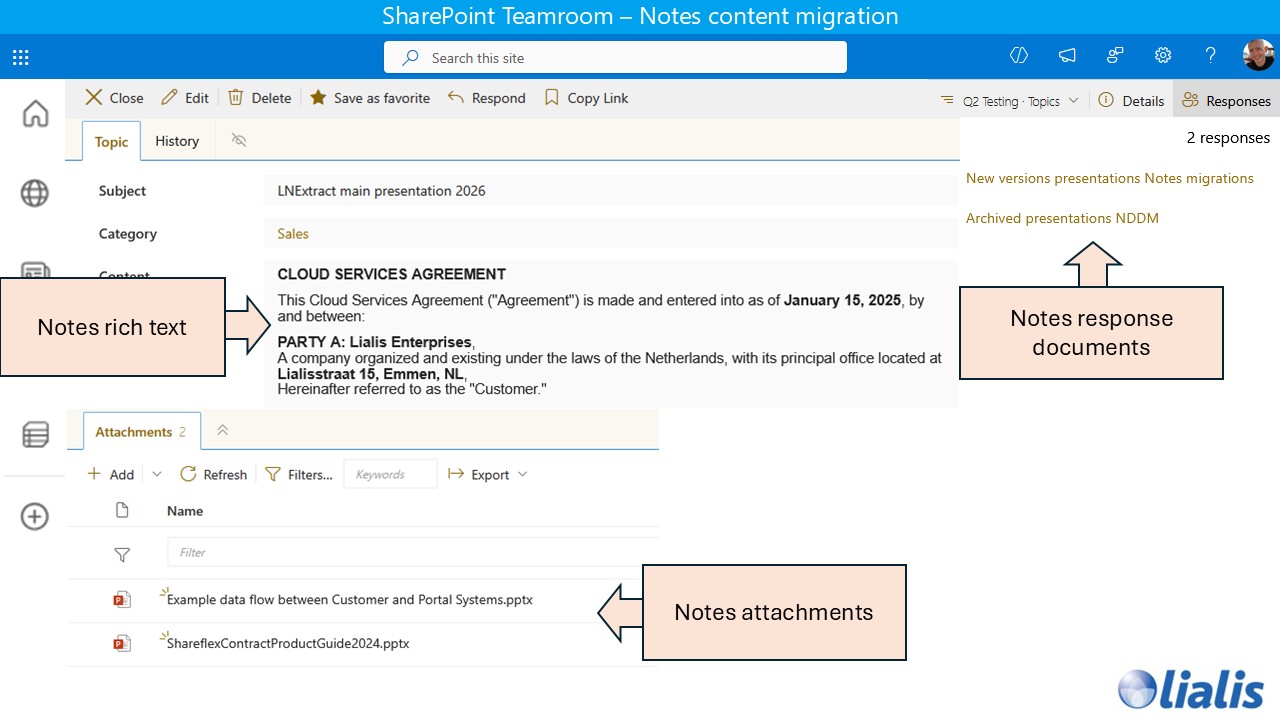
Task: Click the funnel icon in the attachments filter row
Action: [122, 554]
